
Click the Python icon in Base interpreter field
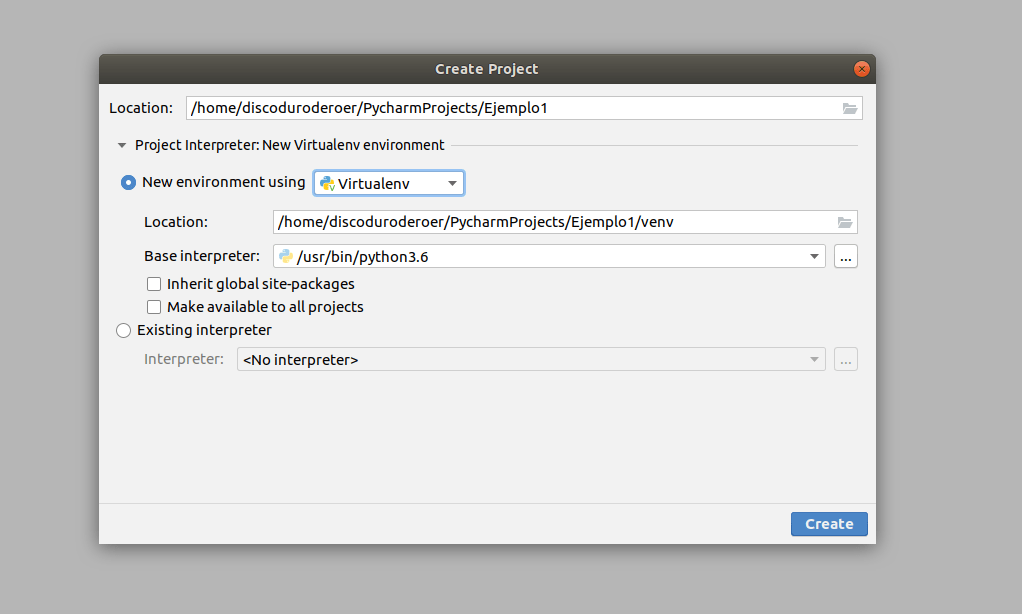tap(285, 256)
